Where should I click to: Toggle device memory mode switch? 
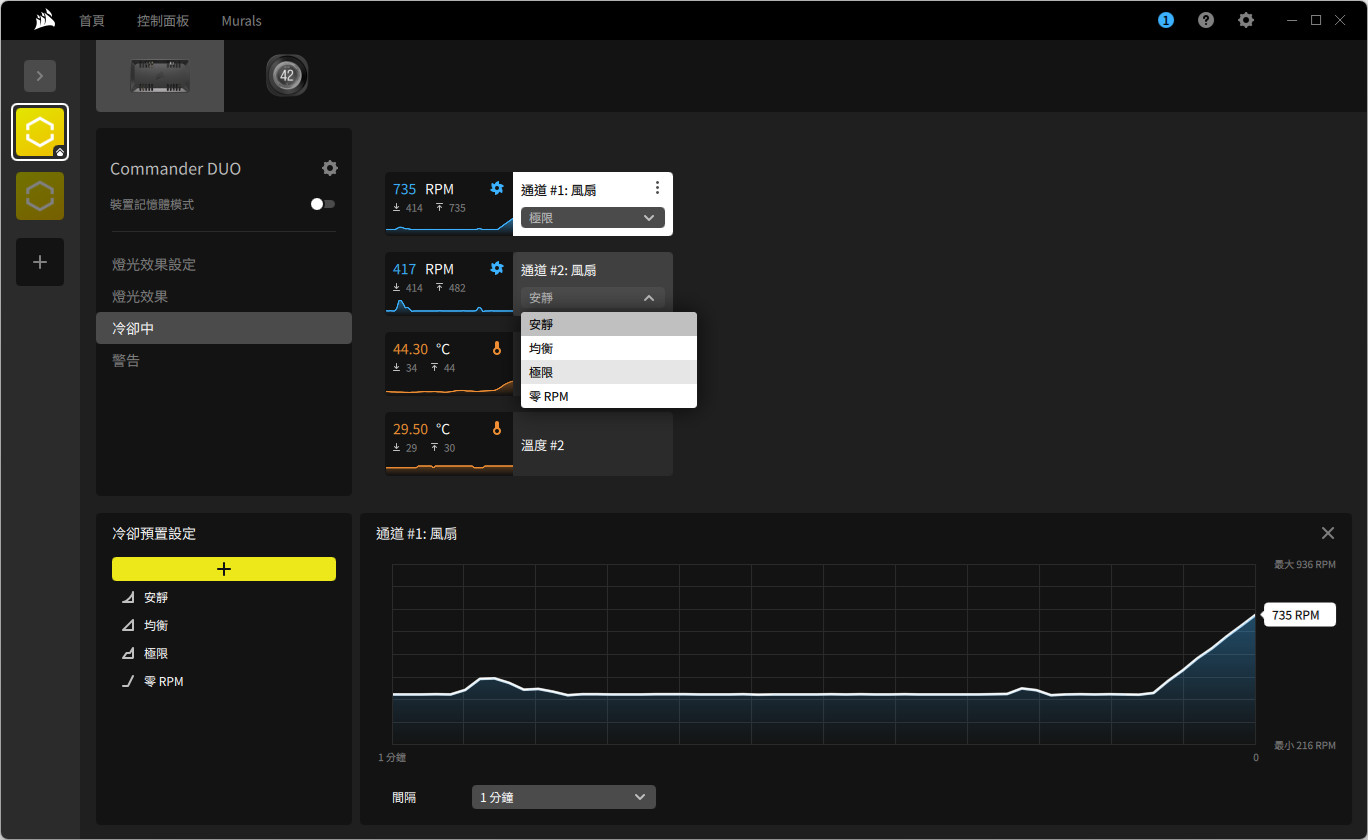pyautogui.click(x=323, y=204)
